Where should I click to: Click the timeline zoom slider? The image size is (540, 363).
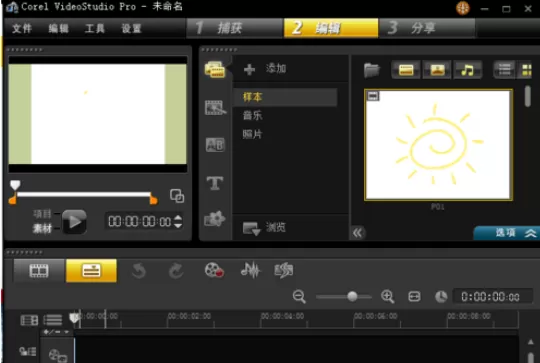point(343,297)
